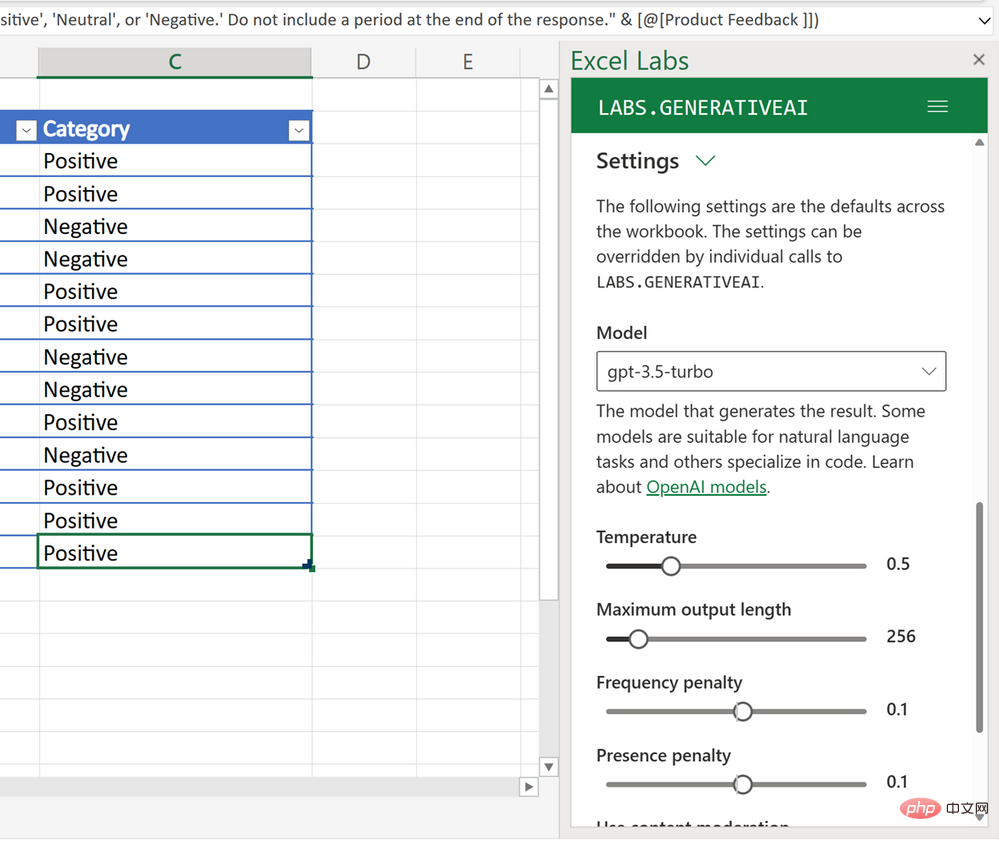Select the last Positive cell in Category column

pyautogui.click(x=175, y=552)
